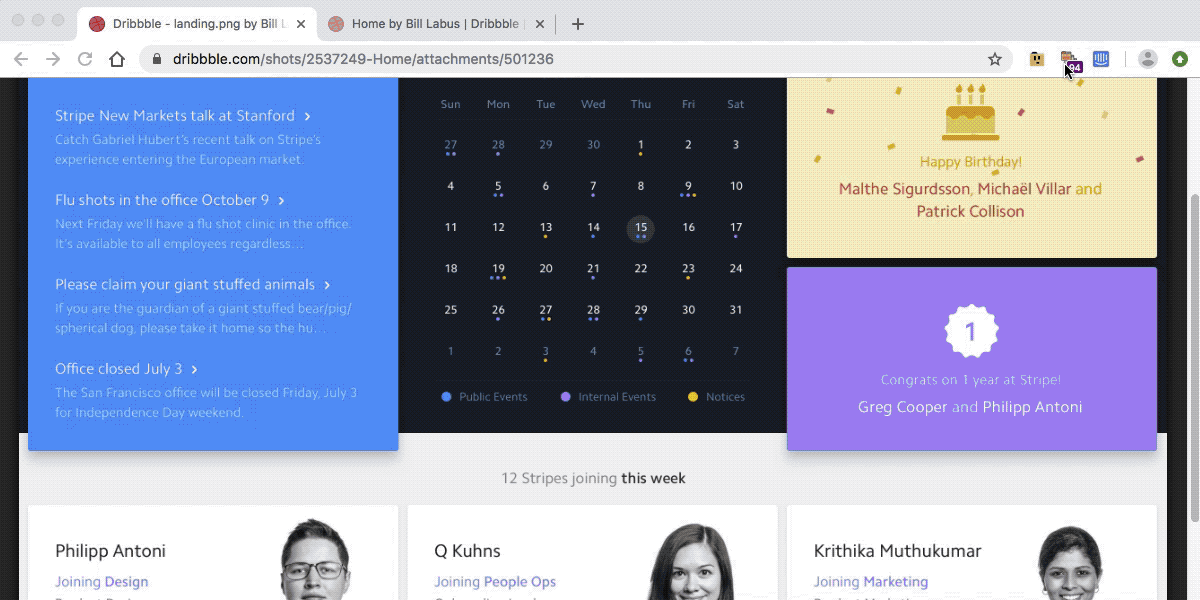Screen dimensions: 1200x600
Task: Open the 'Philipp Antoni' new hire card name
Action: [x=110, y=551]
